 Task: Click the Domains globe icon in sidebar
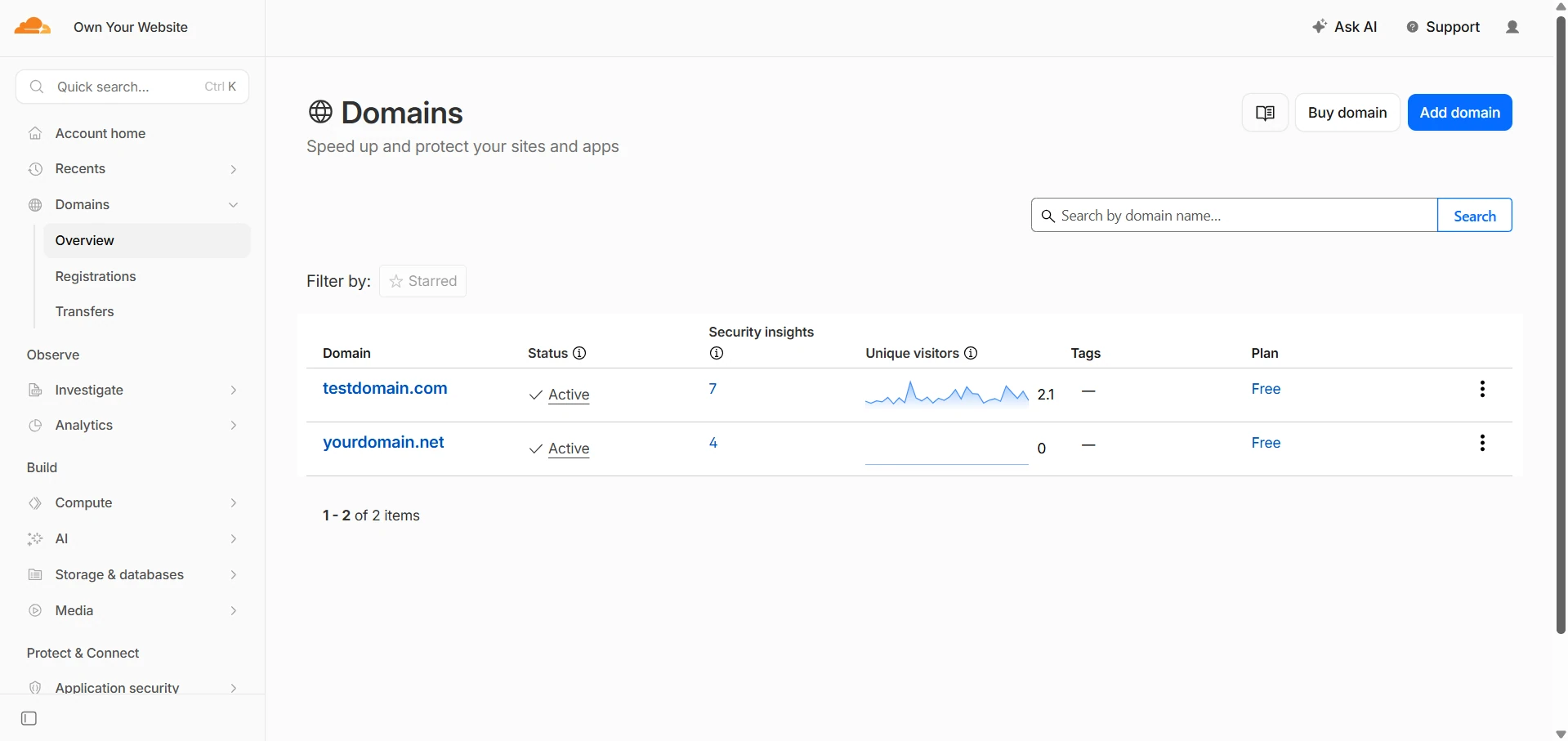click(35, 205)
